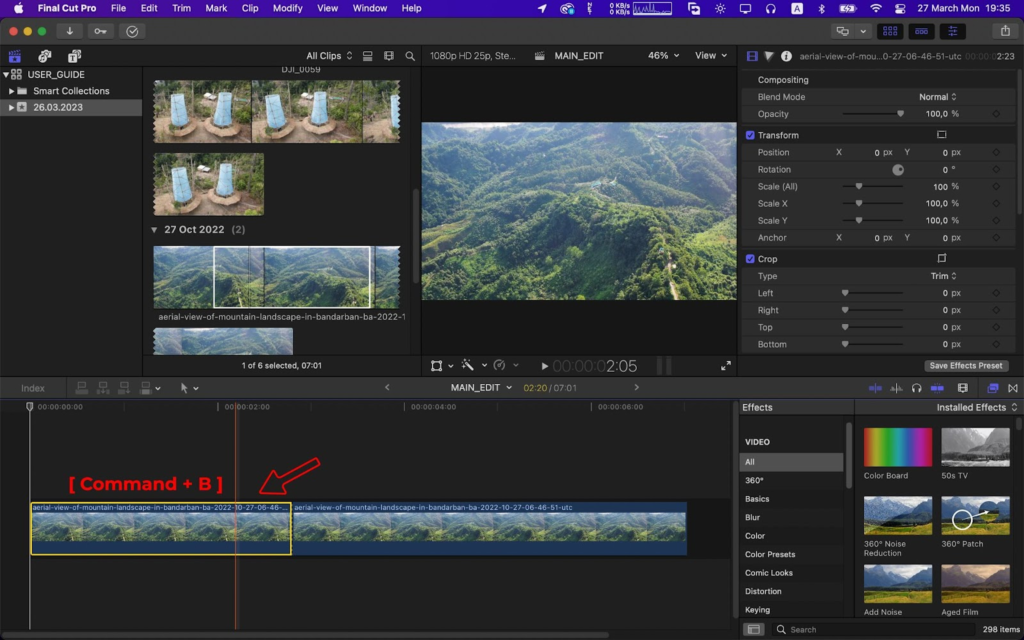1024x640 pixels.
Task: Toggle solo headphones icon in timeline
Action: tap(916, 388)
